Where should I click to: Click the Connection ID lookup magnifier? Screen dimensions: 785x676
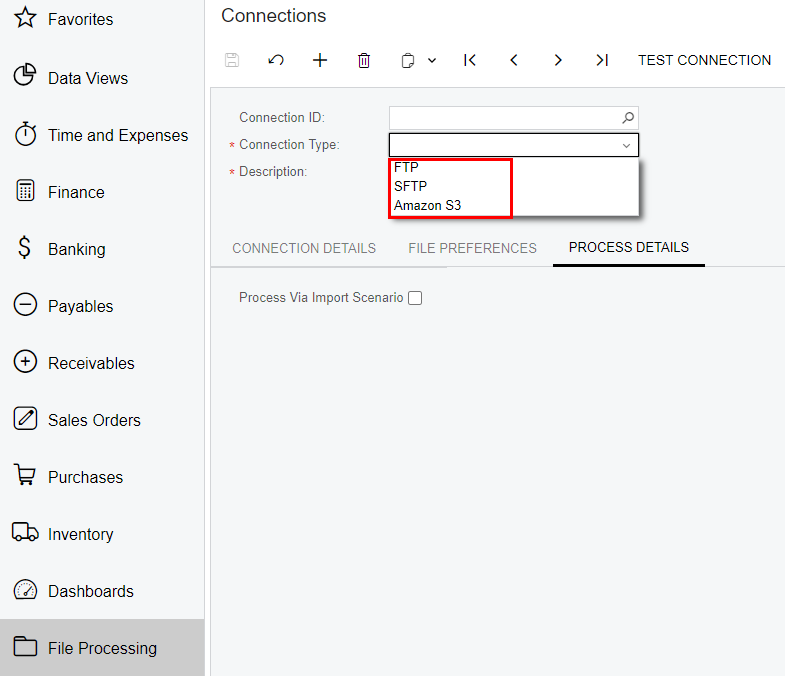pyautogui.click(x=628, y=118)
